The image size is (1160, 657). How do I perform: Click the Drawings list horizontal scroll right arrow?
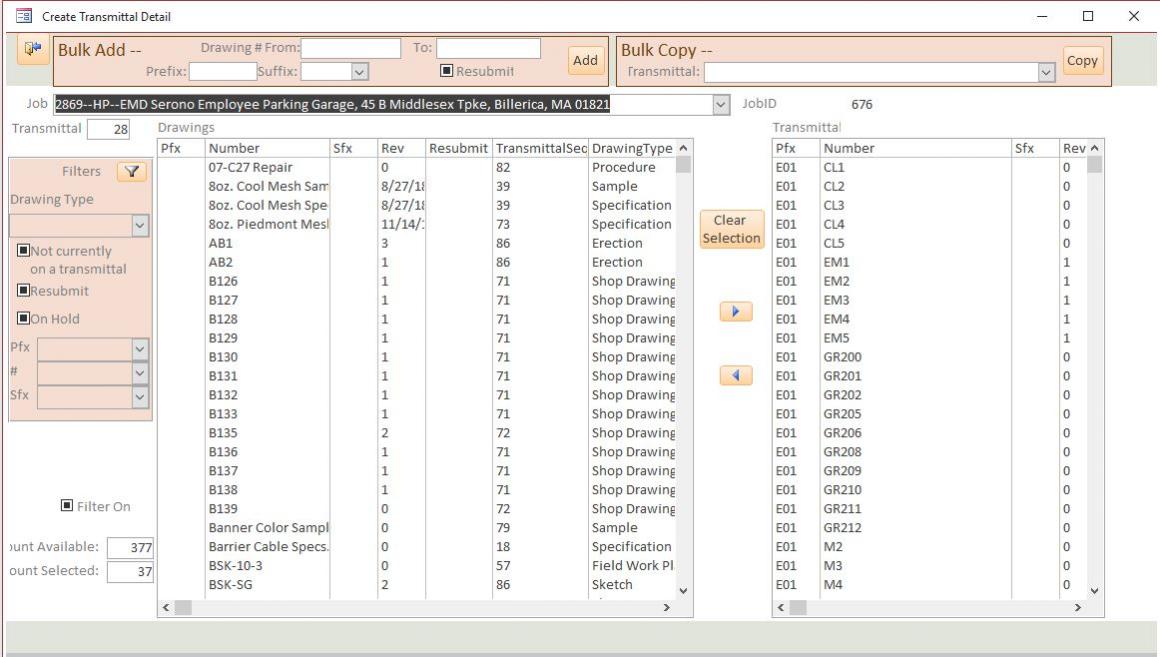[667, 607]
